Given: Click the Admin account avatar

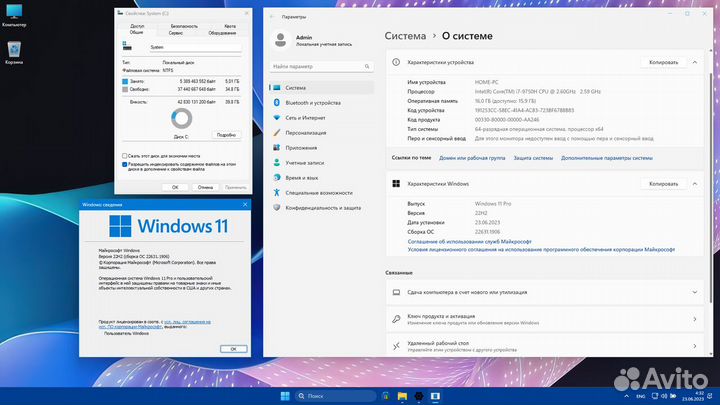Looking at the screenshot, I should click(280, 40).
